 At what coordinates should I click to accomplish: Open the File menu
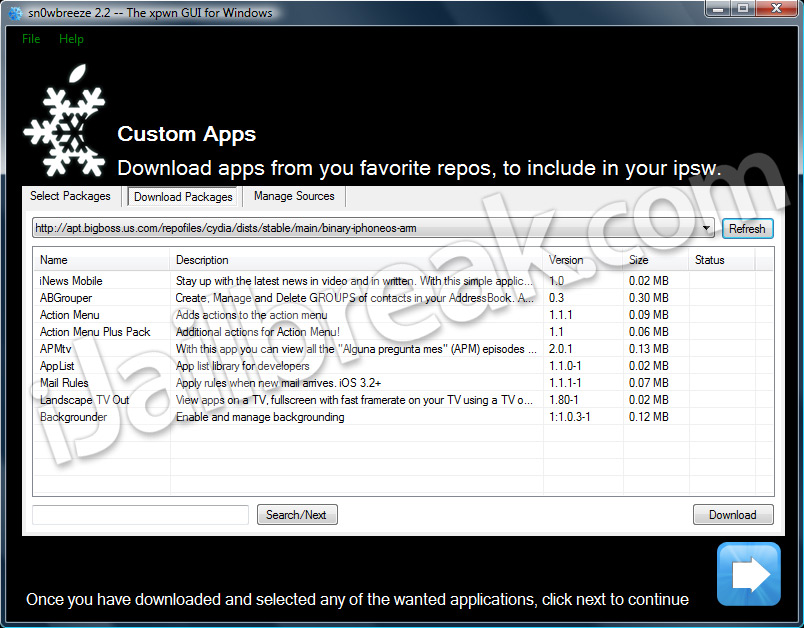pyautogui.click(x=31, y=39)
